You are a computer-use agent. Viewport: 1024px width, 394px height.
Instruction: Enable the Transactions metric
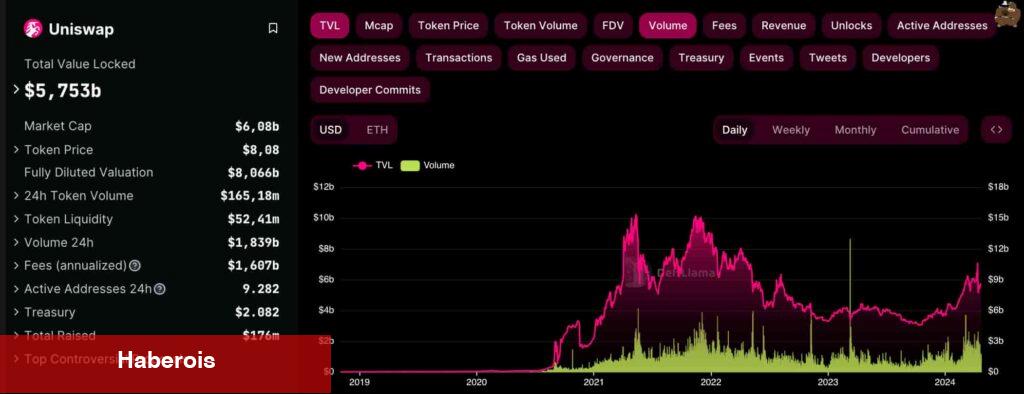point(458,57)
